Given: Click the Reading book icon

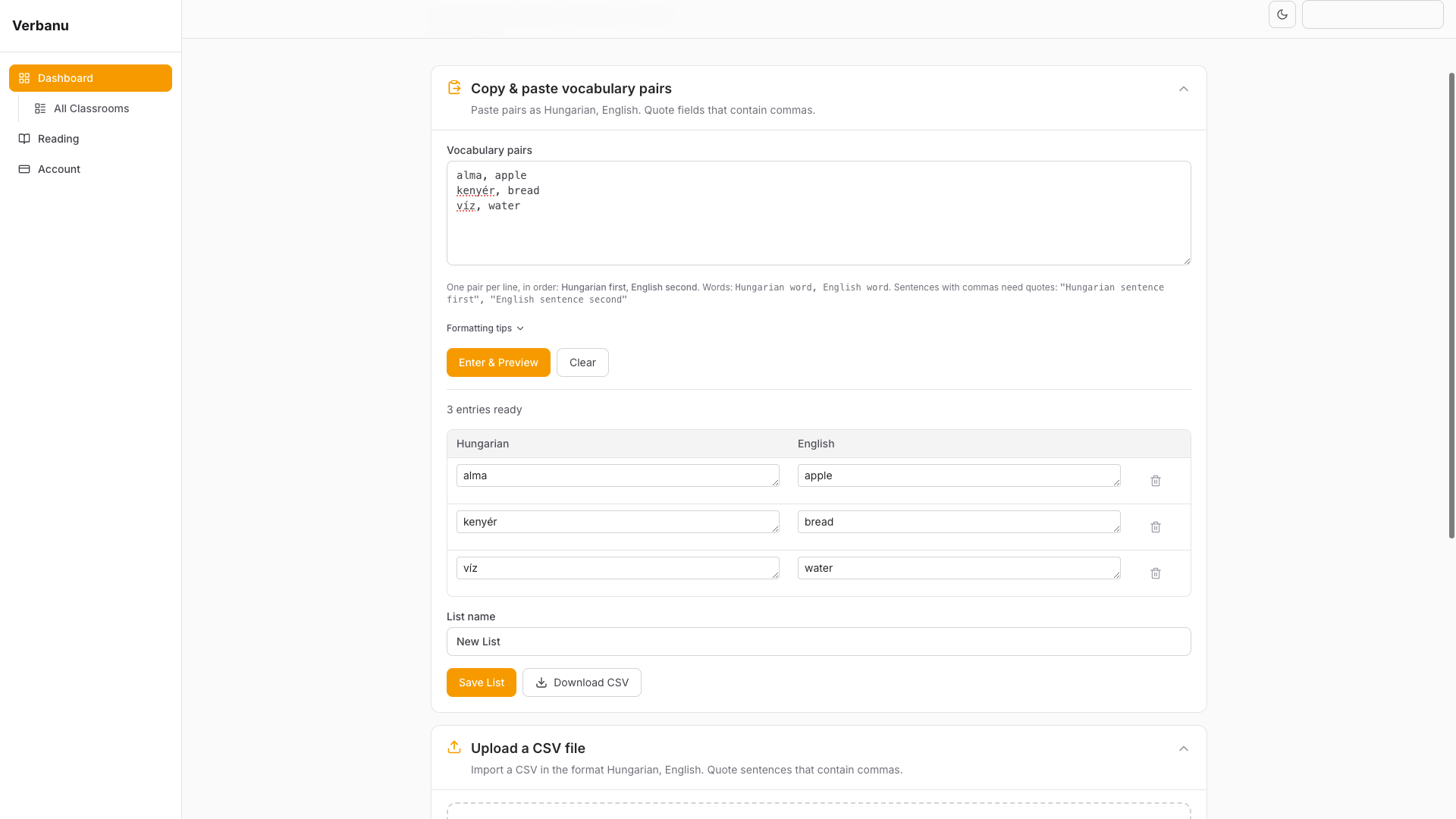Looking at the screenshot, I should click(24, 139).
